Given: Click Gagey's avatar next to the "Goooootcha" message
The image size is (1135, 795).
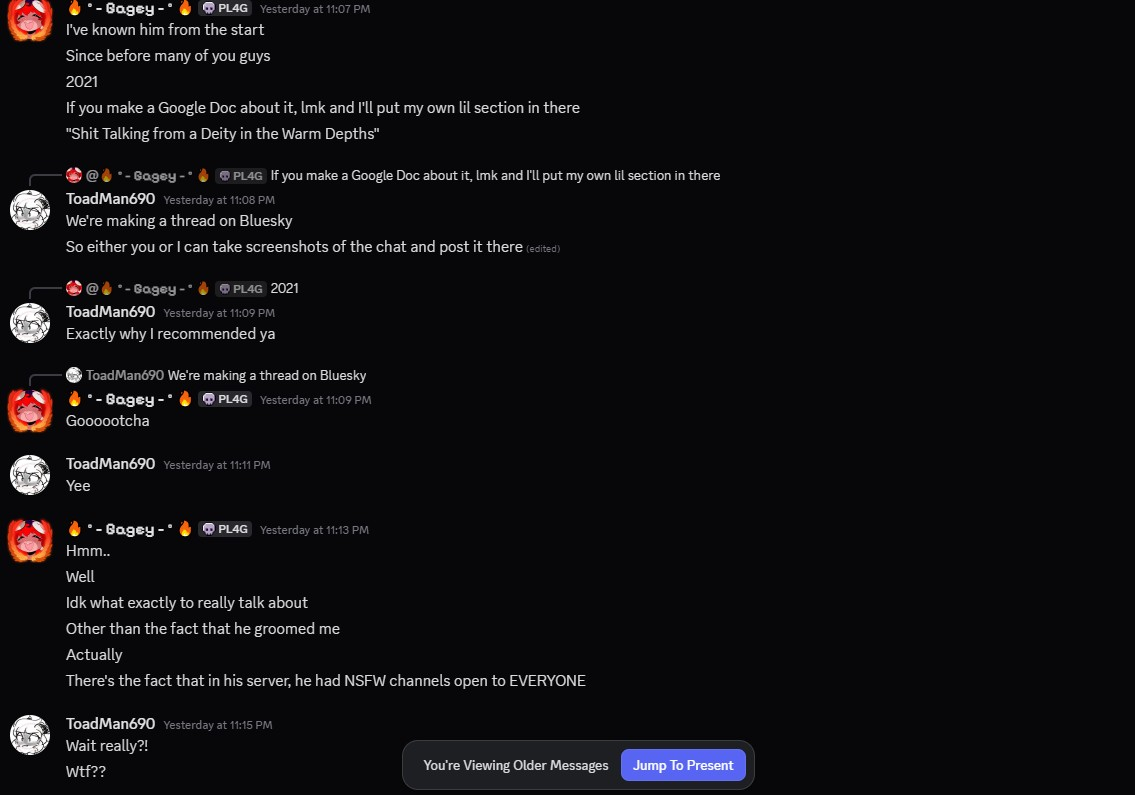Looking at the screenshot, I should 30,410.
